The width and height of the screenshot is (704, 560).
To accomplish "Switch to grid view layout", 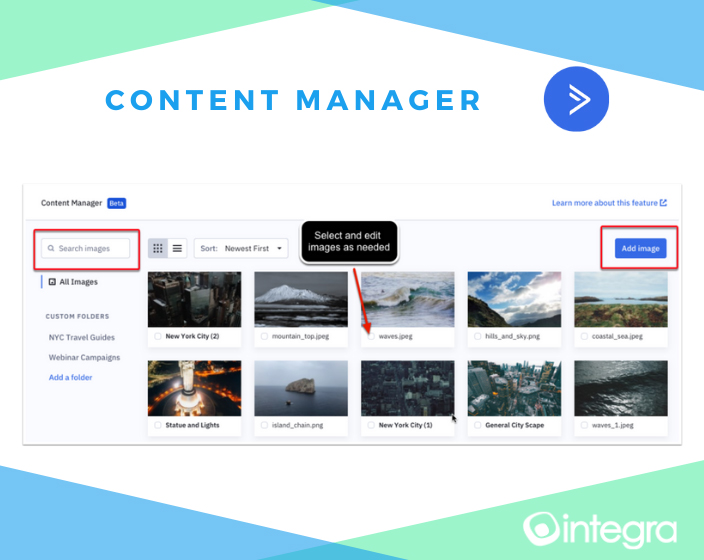I will (158, 248).
